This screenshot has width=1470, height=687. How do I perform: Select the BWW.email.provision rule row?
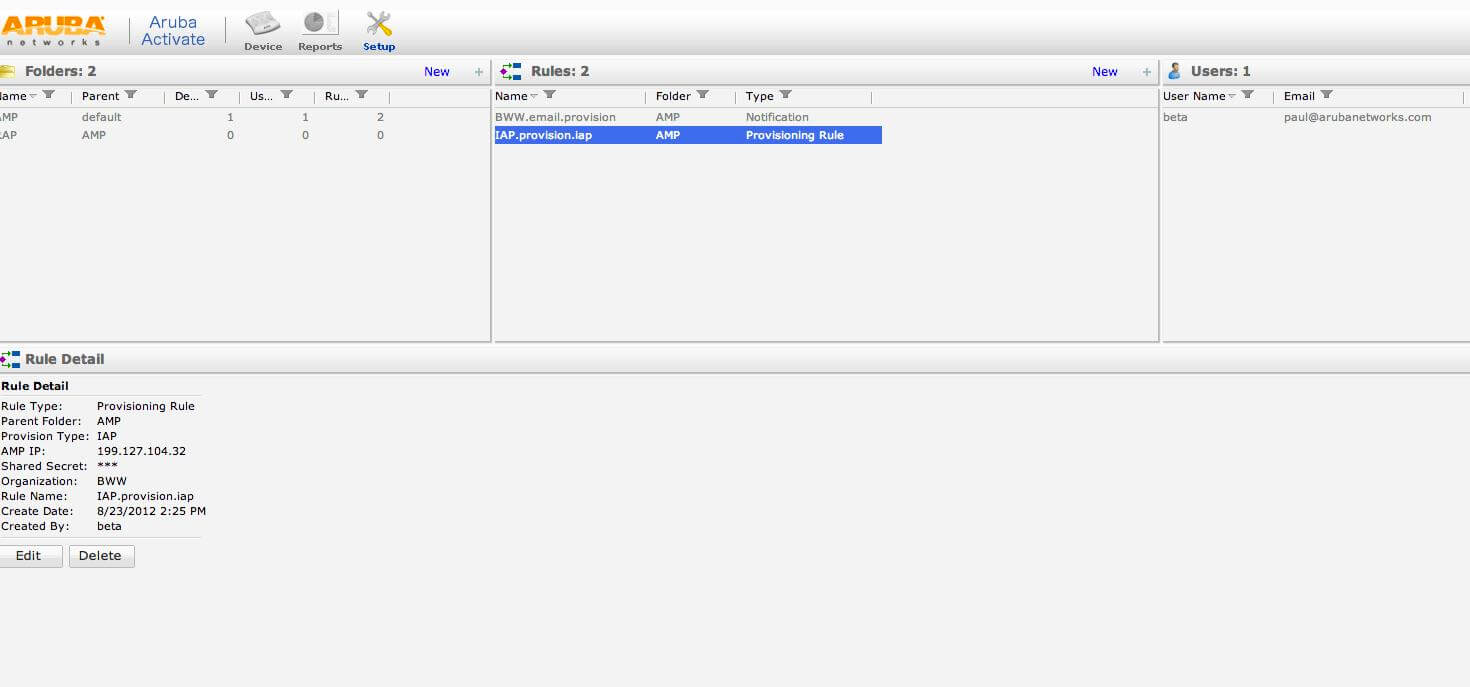pos(555,117)
